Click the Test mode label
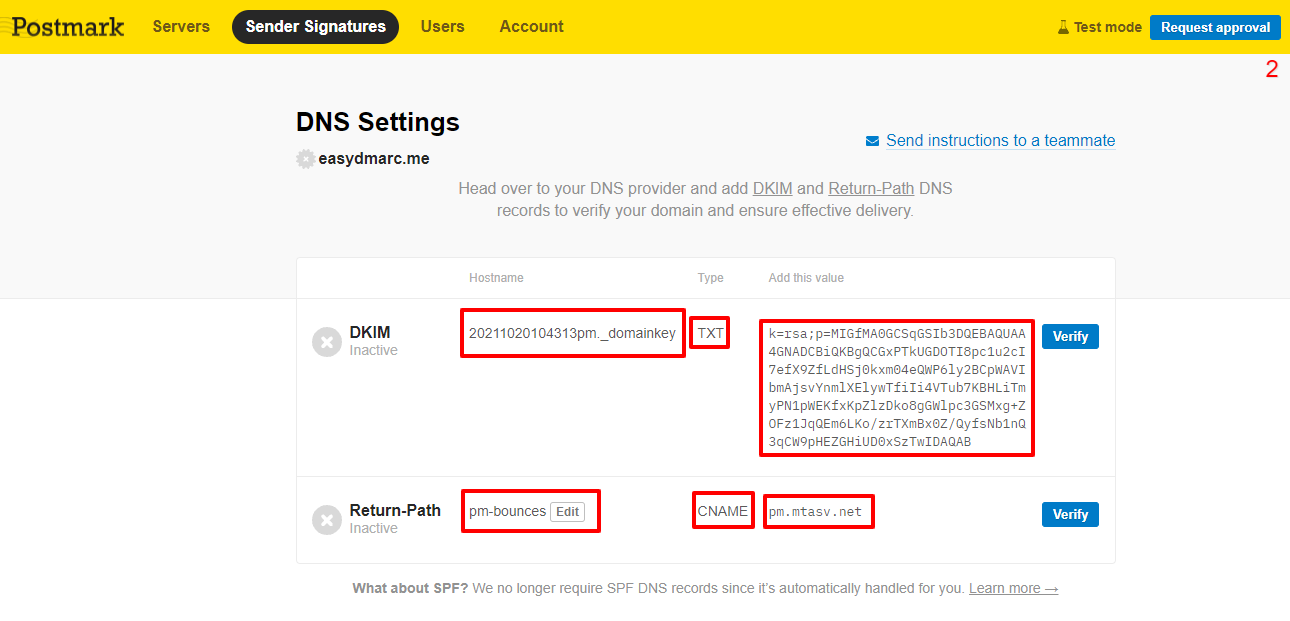This screenshot has width=1290, height=621. point(1107,28)
